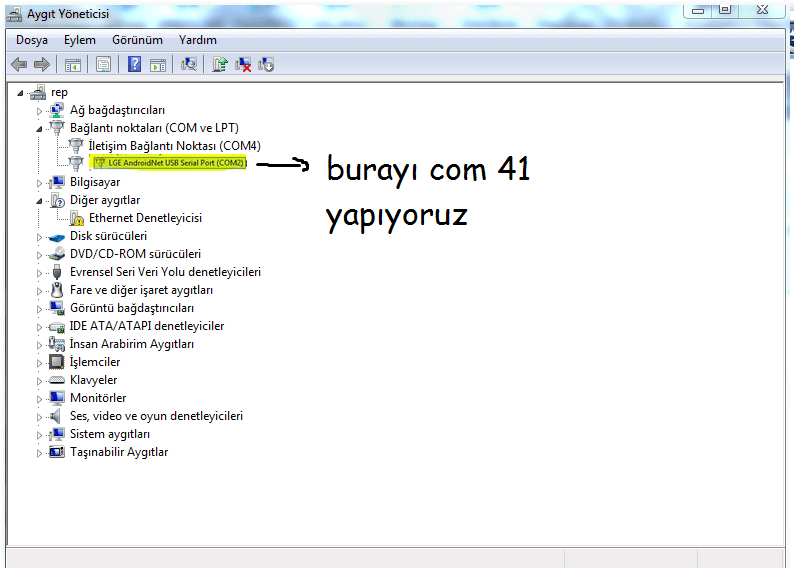Click the disable device down-arrow icon
This screenshot has width=794, height=568.
click(x=266, y=65)
